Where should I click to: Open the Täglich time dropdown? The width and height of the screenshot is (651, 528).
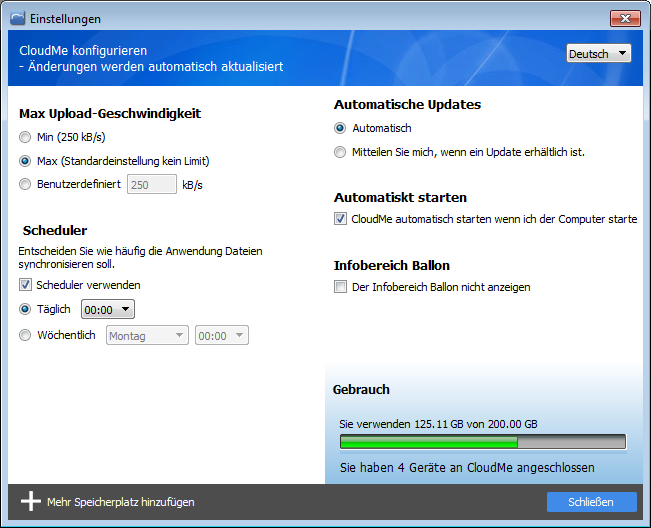tap(107, 311)
